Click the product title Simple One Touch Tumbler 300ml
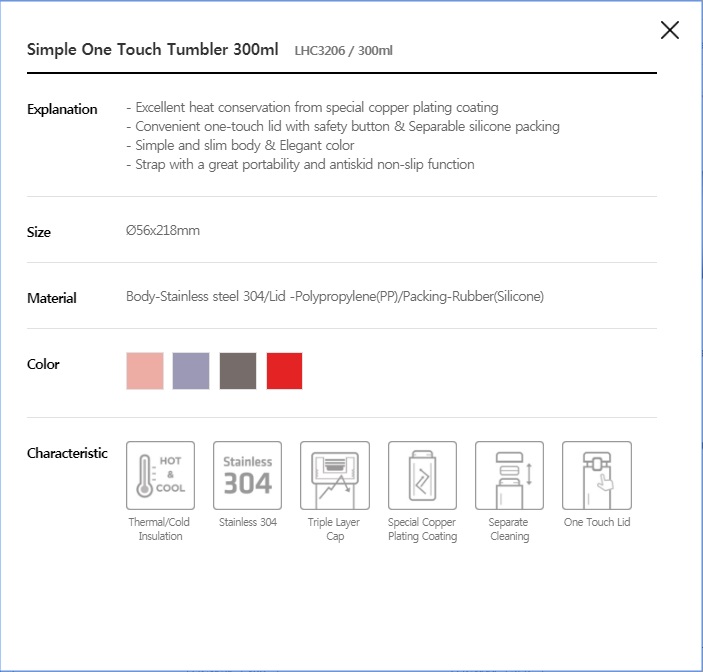Viewport: 703px width, 672px height. point(152,49)
